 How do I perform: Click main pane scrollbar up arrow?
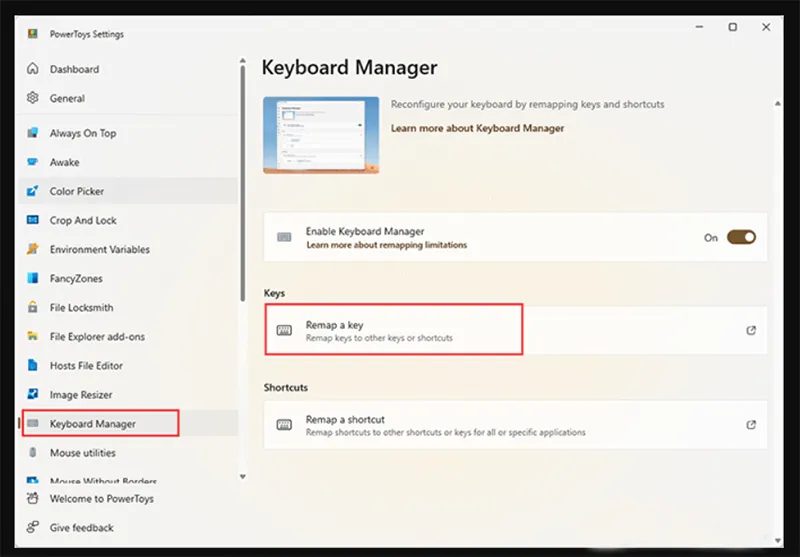[778, 104]
